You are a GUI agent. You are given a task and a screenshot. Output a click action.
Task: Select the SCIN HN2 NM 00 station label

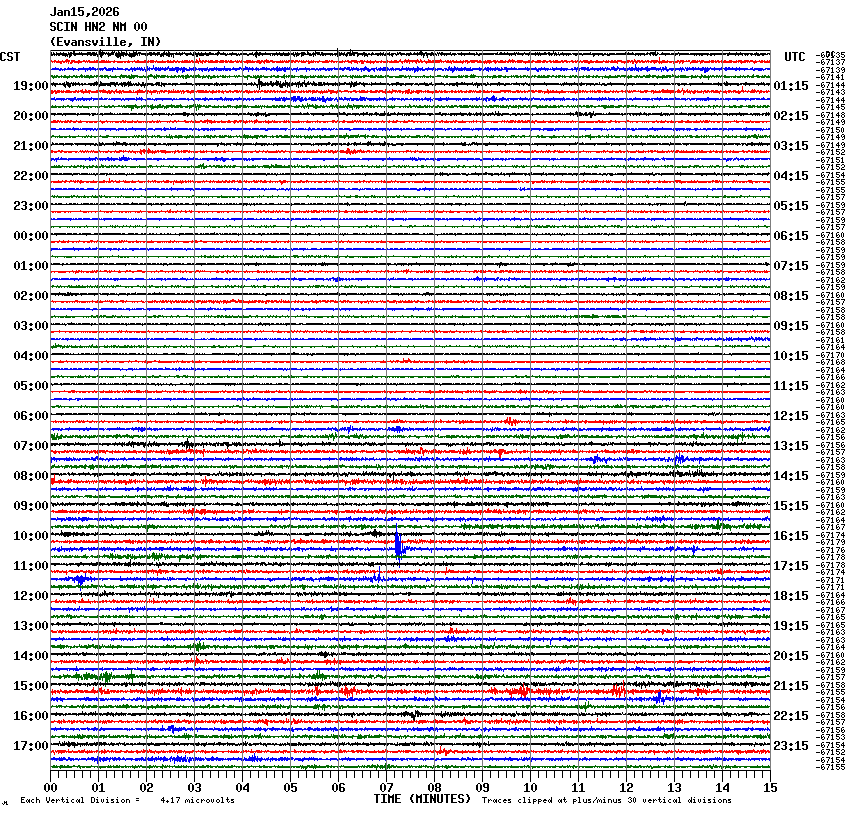point(98,27)
